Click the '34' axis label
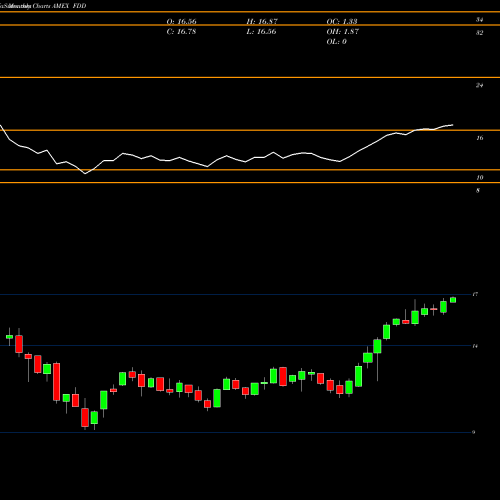This screenshot has height=500, width=500. click(x=479, y=20)
